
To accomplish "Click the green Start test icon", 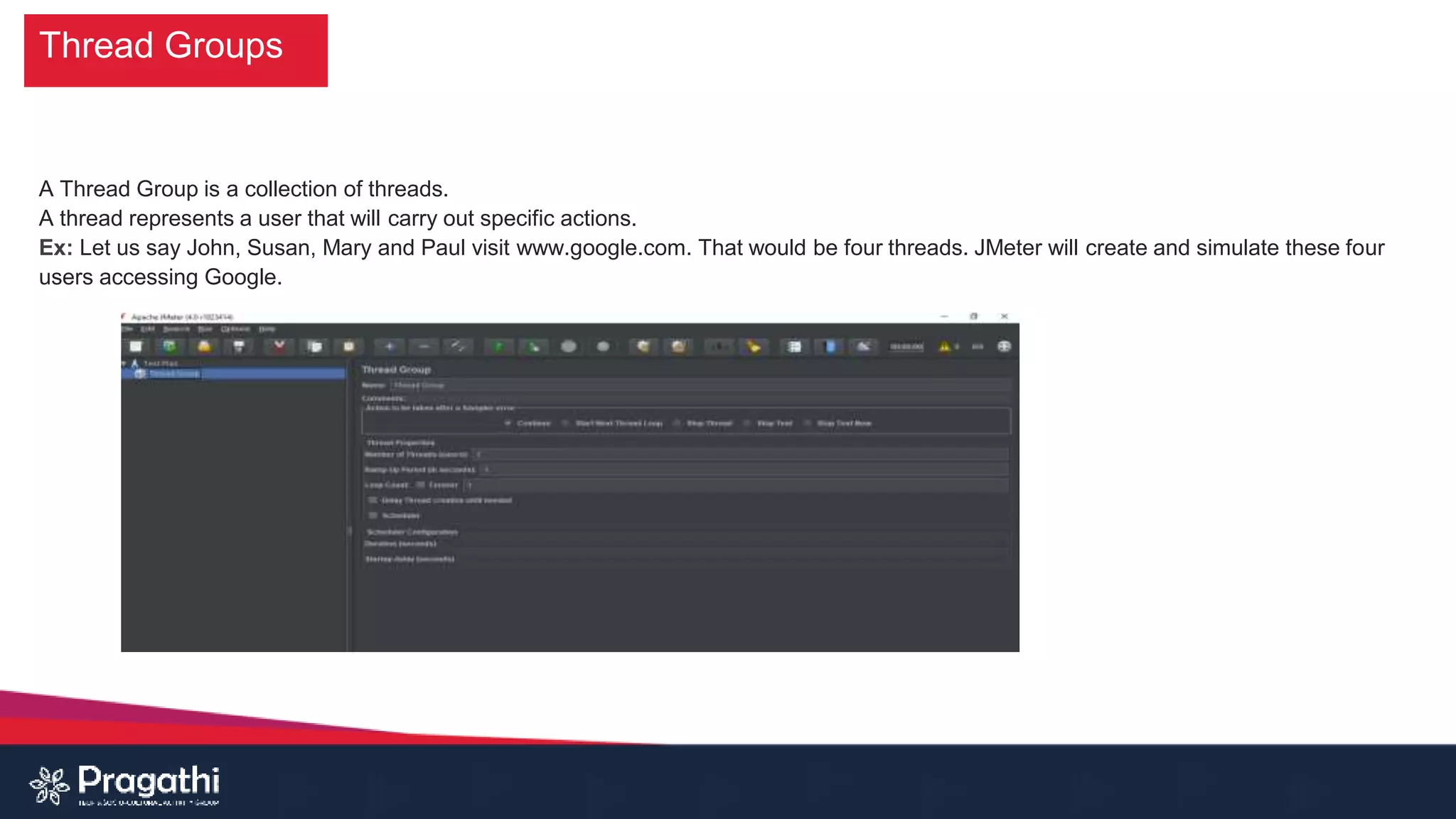I will 499,346.
